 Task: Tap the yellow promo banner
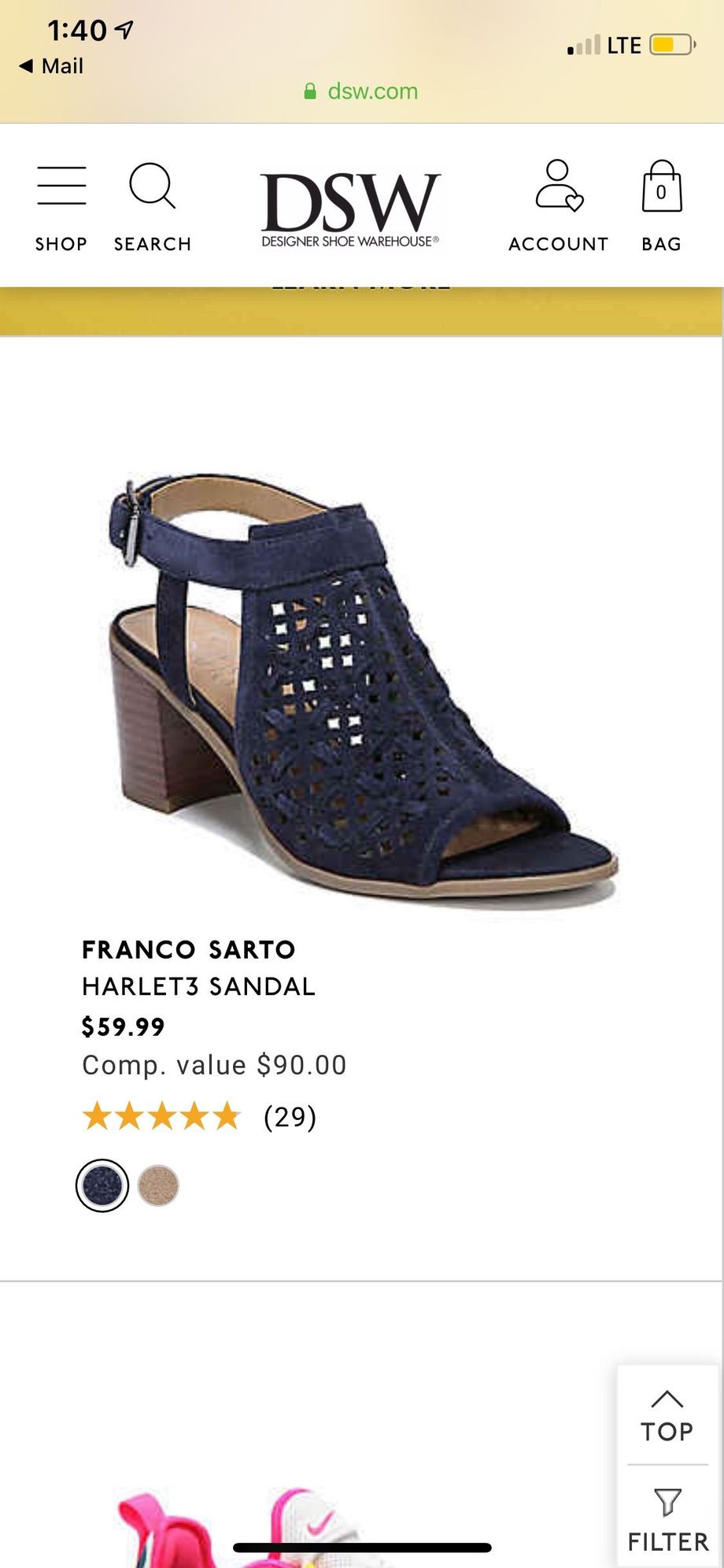click(361, 312)
